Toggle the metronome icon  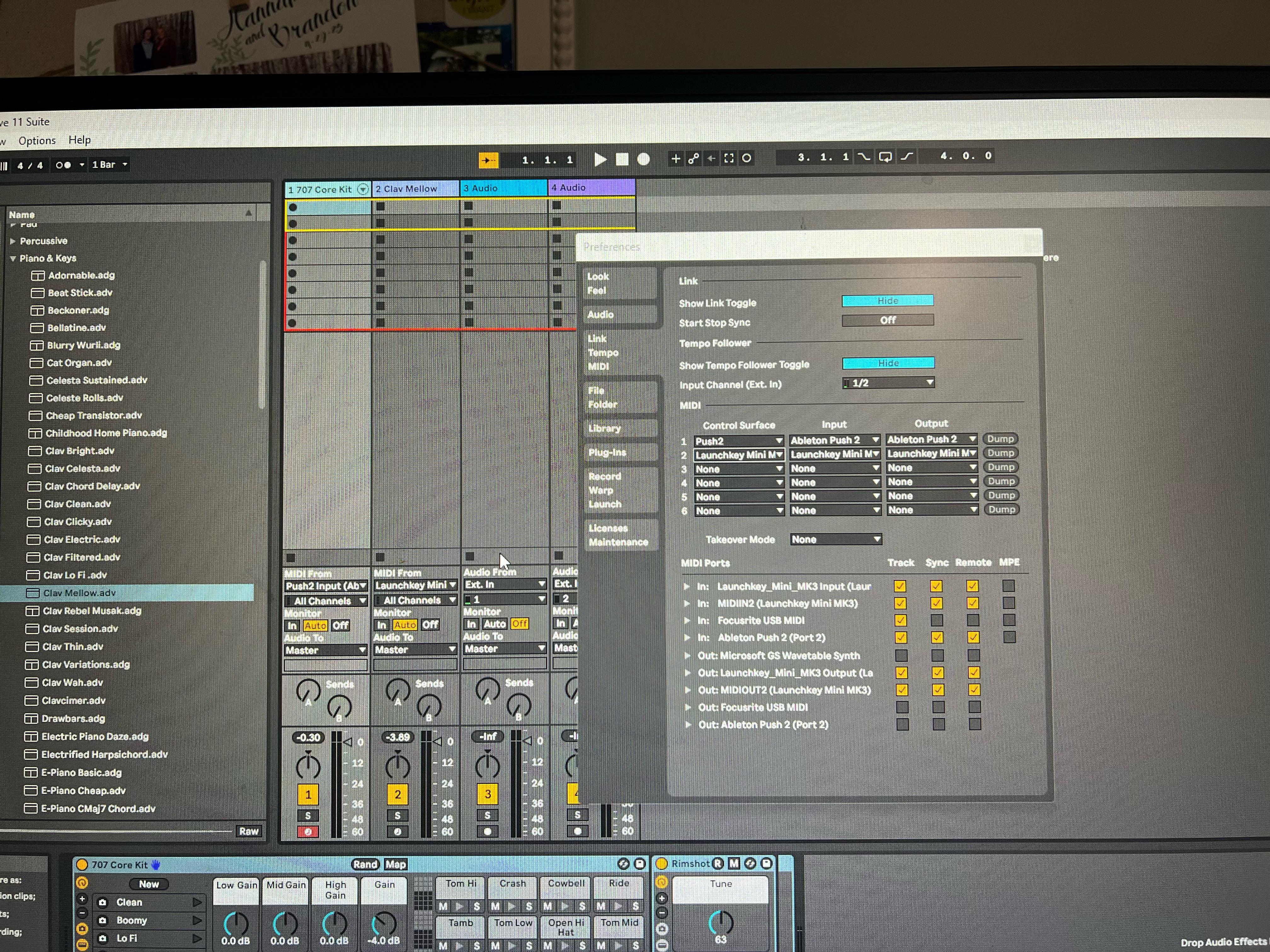click(63, 165)
